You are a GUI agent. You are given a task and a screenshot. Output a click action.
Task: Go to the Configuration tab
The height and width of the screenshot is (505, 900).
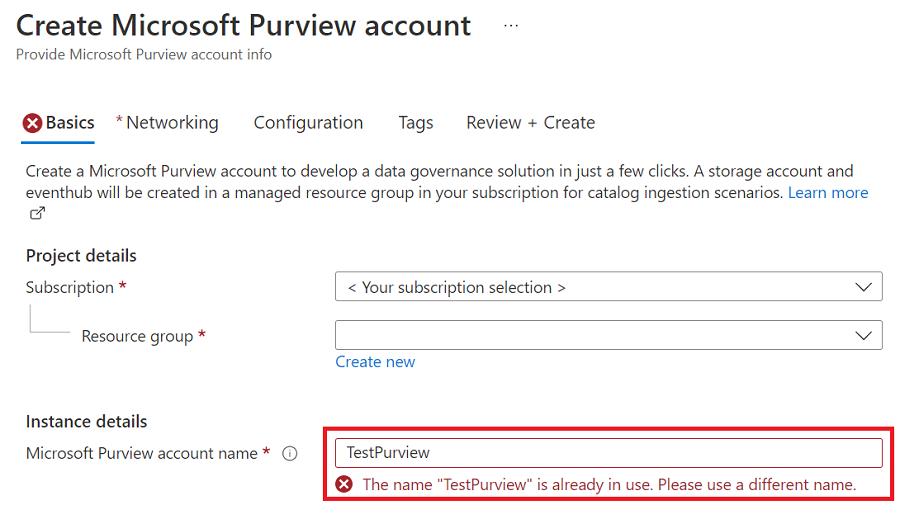308,123
